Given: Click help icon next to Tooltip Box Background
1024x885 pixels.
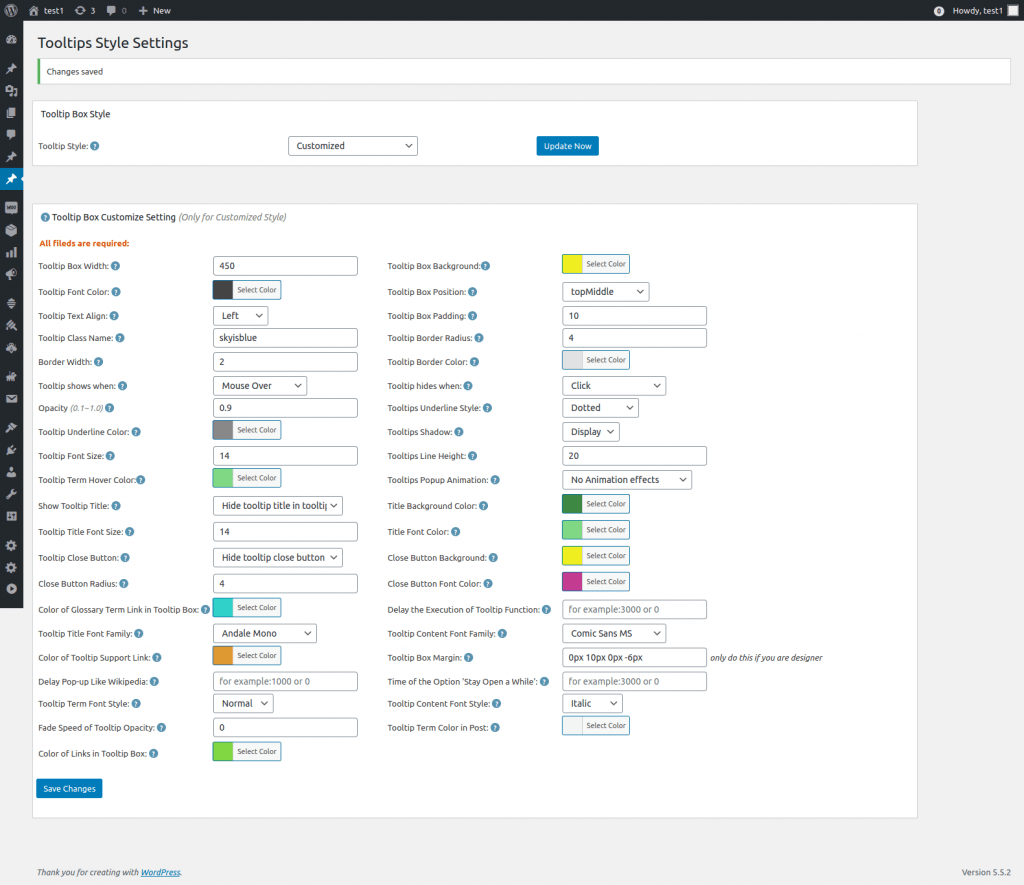Looking at the screenshot, I should pos(485,266).
